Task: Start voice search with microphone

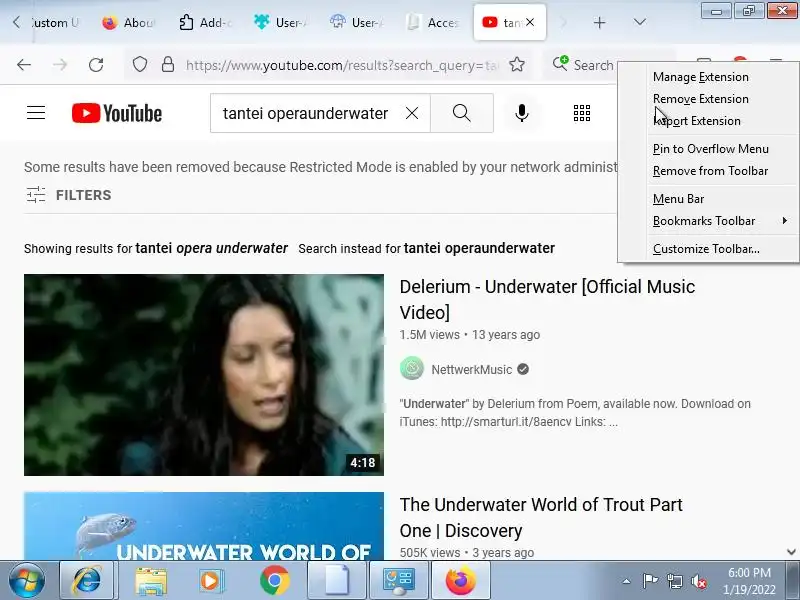Action: (521, 113)
